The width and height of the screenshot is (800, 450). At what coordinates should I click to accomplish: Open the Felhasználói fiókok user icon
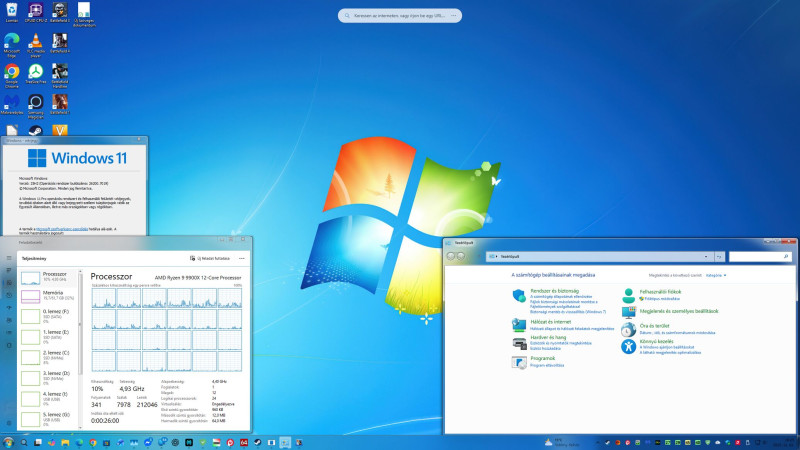click(x=629, y=295)
